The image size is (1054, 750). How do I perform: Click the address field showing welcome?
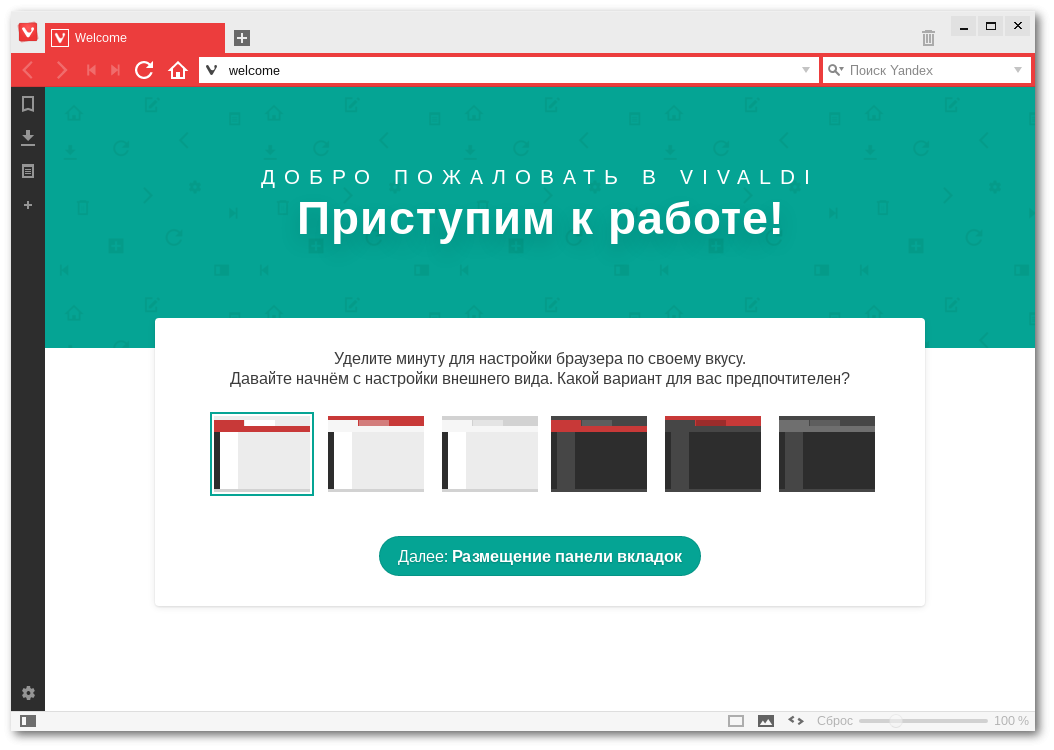(x=509, y=70)
